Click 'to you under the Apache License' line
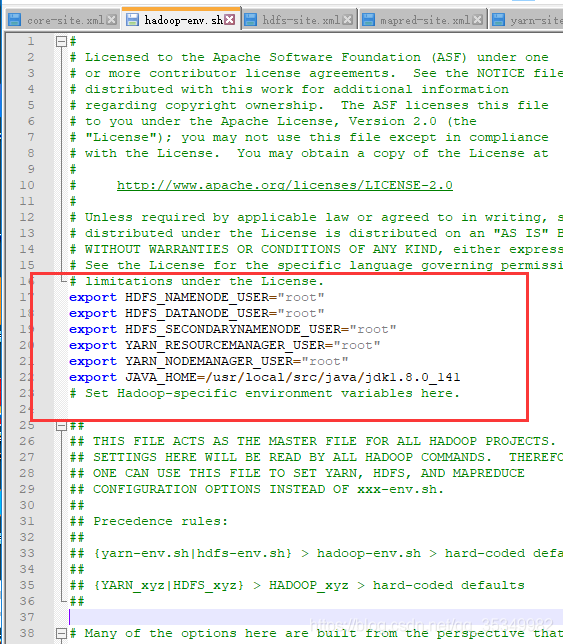 [273, 121]
